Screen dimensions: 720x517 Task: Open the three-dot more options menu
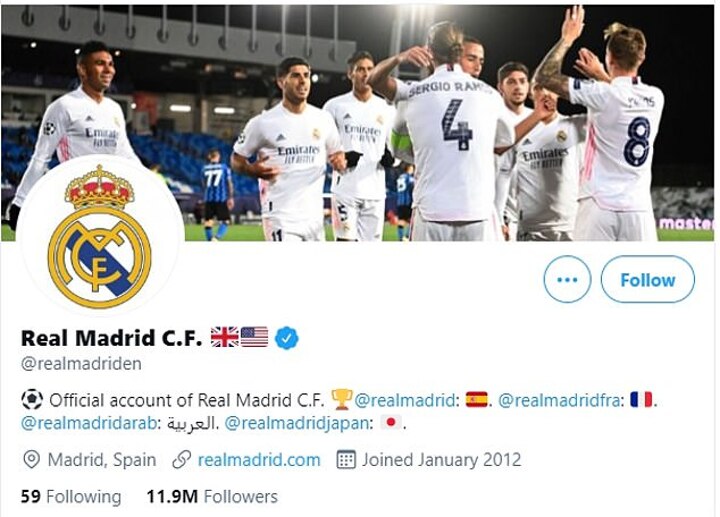click(567, 279)
